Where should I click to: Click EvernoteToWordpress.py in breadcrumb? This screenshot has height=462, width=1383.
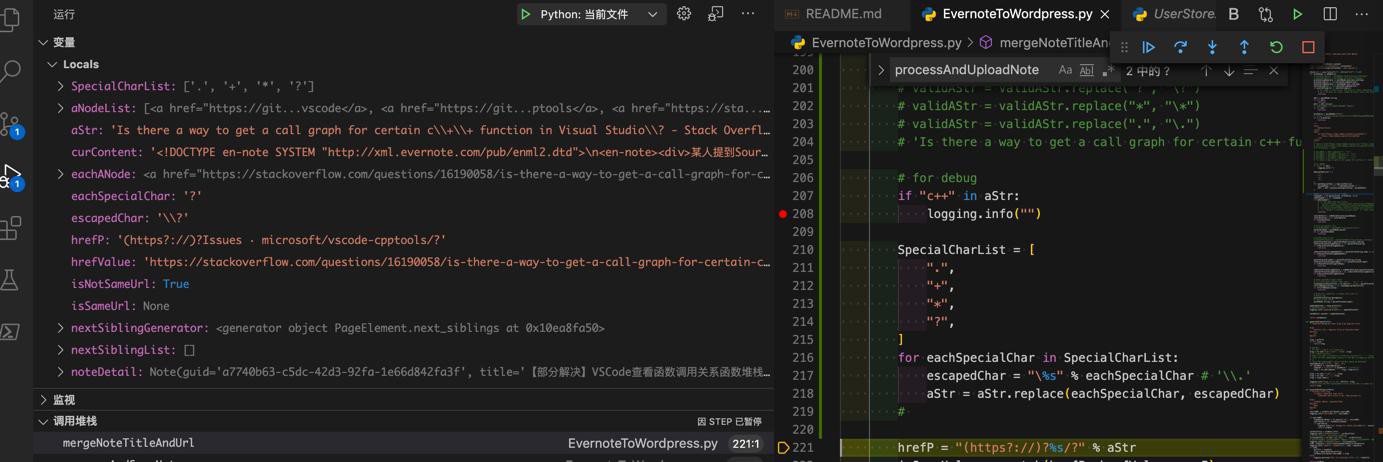pos(886,42)
